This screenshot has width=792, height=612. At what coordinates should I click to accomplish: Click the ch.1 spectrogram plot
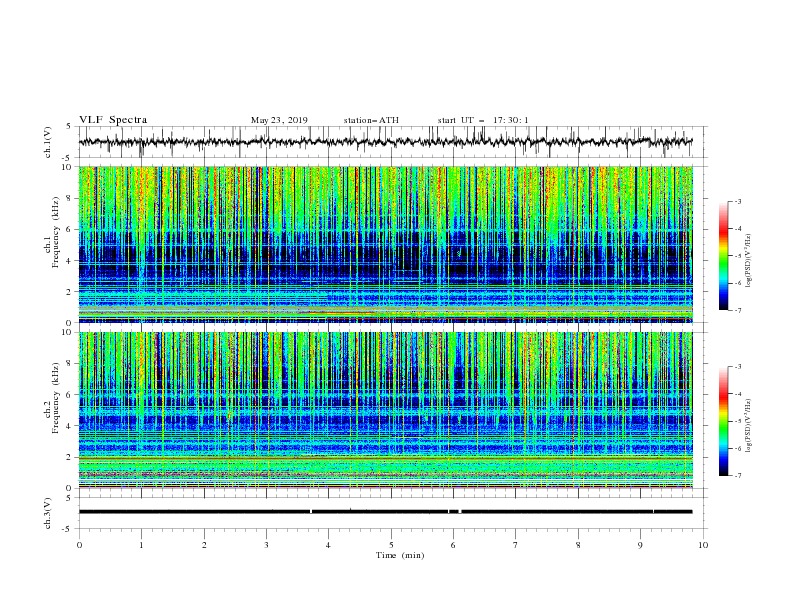[386, 244]
